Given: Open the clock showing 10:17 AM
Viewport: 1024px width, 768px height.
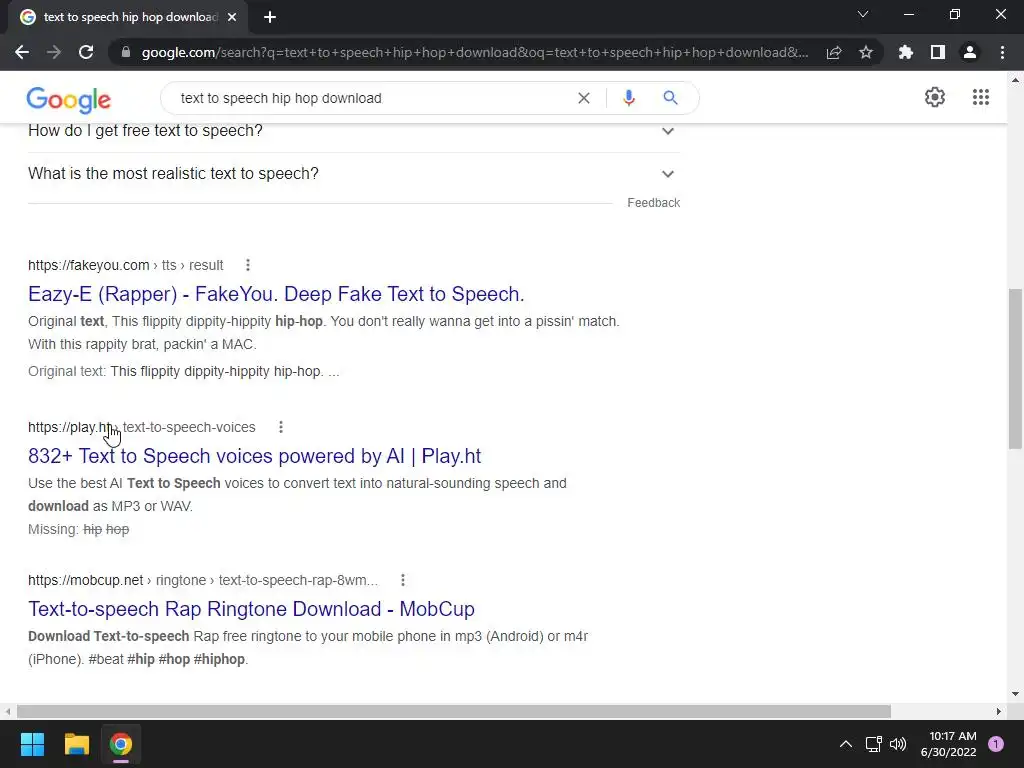Looking at the screenshot, I should coord(948,744).
